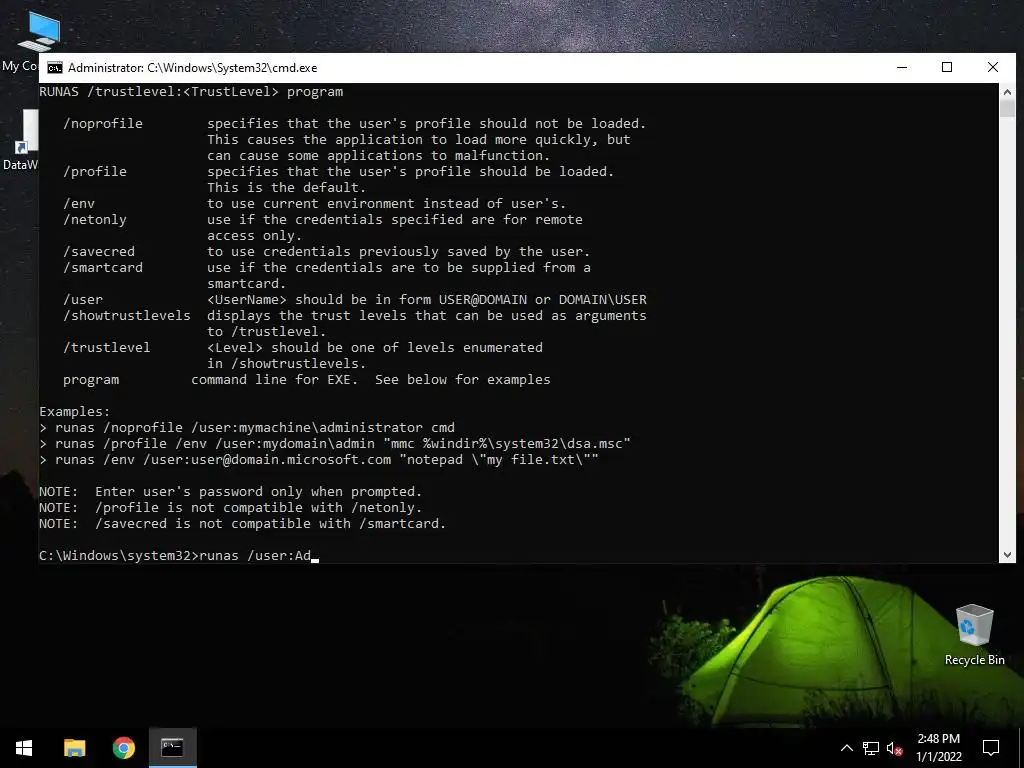Launch Google Chrome from the taskbar
Viewport: 1024px width, 768px height.
tap(123, 748)
